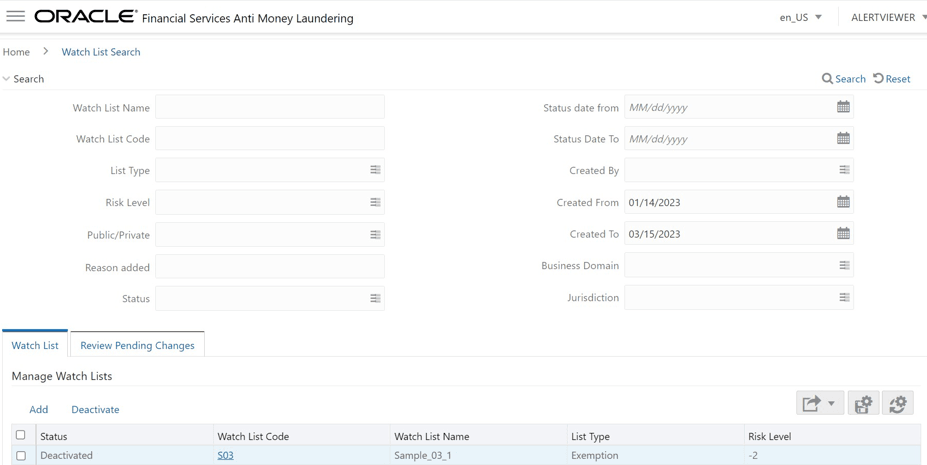Open the ALERTVIEWER user menu
Viewport: 927px width, 465px height.
889,17
